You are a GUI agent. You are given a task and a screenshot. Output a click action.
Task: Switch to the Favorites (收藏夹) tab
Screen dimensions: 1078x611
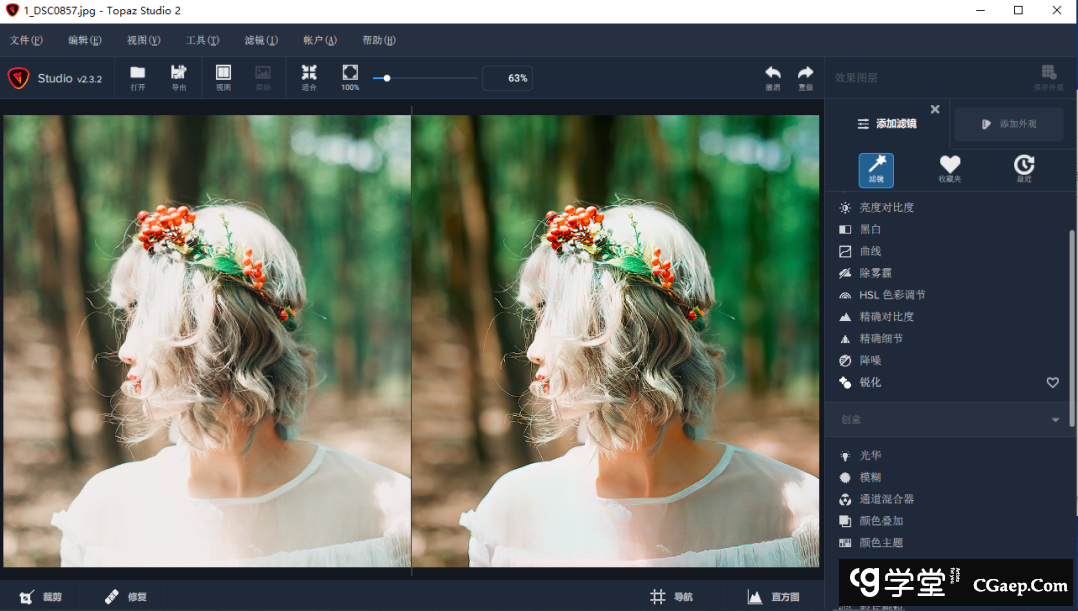point(949,168)
